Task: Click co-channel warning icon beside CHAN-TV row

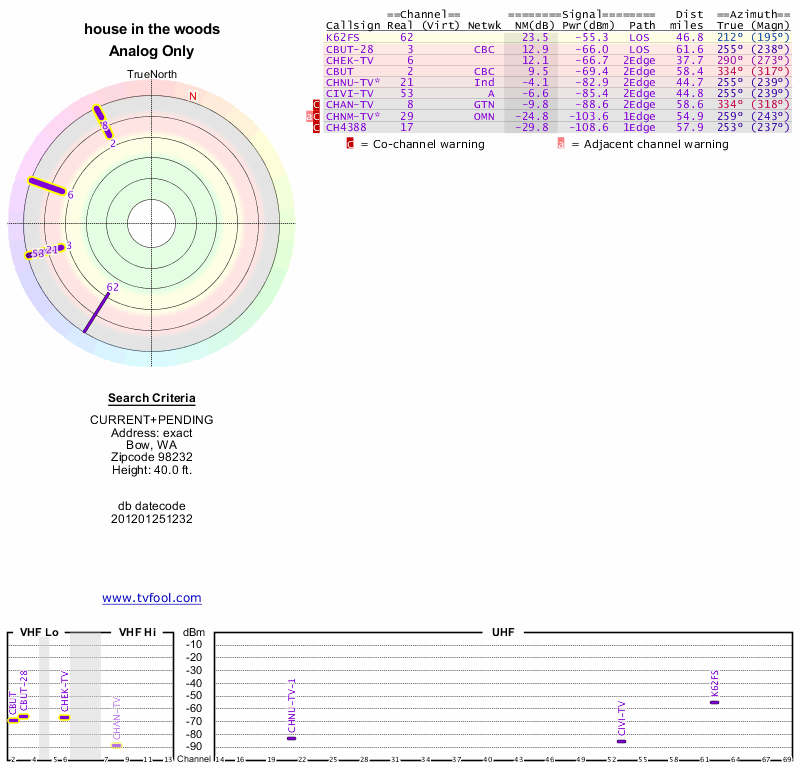Action: pos(317,105)
